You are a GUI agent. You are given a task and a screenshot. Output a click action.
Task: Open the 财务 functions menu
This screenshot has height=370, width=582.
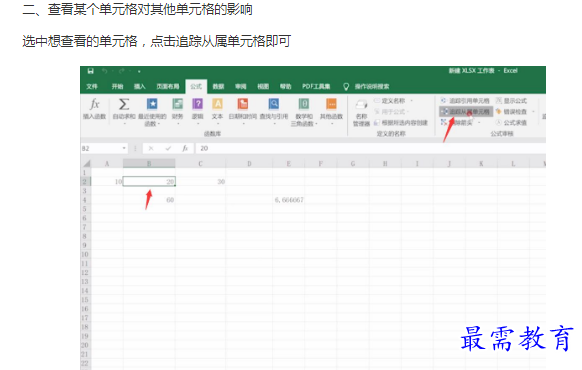click(x=177, y=111)
